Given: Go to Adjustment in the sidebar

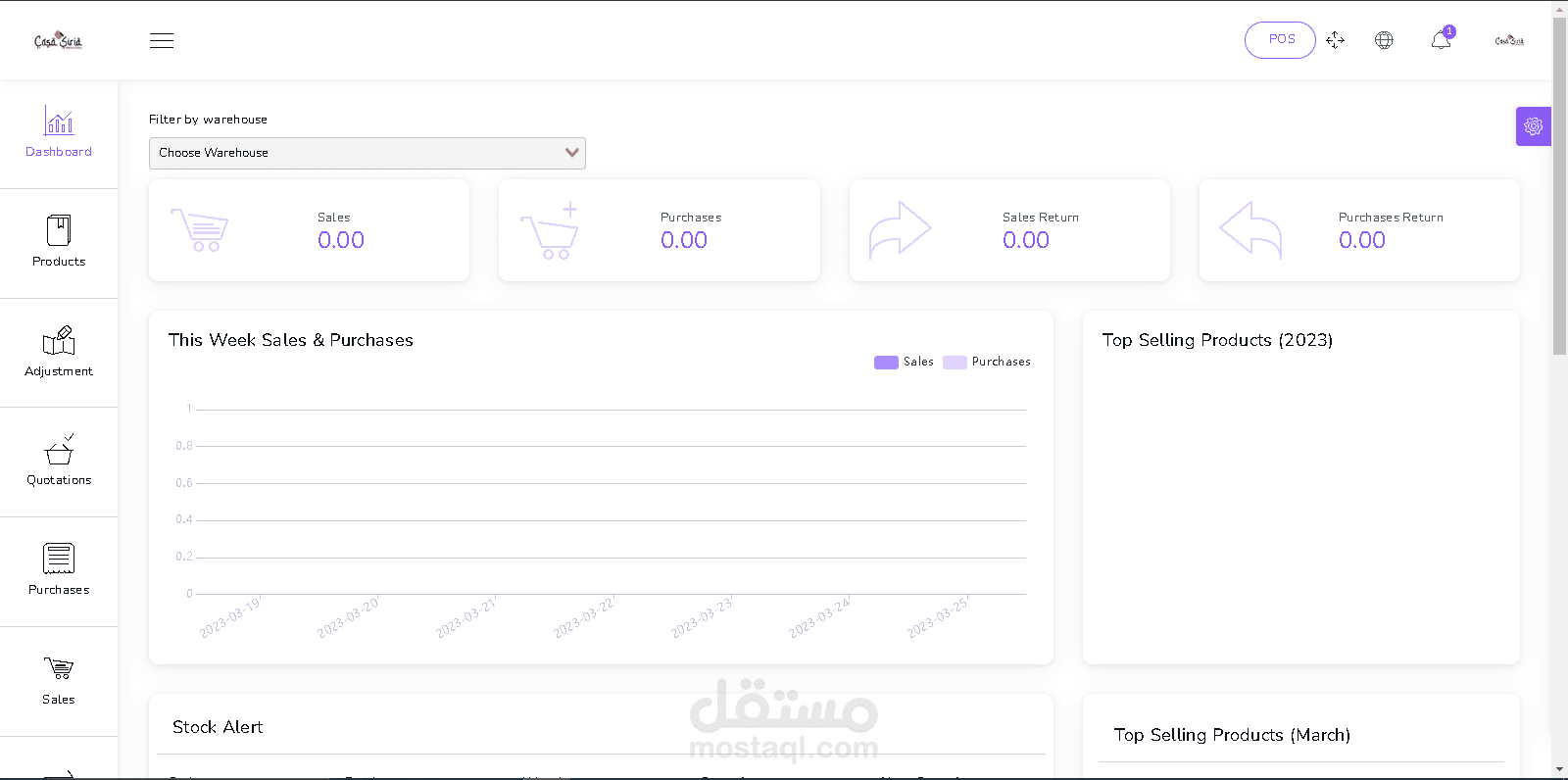Looking at the screenshot, I should pyautogui.click(x=59, y=351).
